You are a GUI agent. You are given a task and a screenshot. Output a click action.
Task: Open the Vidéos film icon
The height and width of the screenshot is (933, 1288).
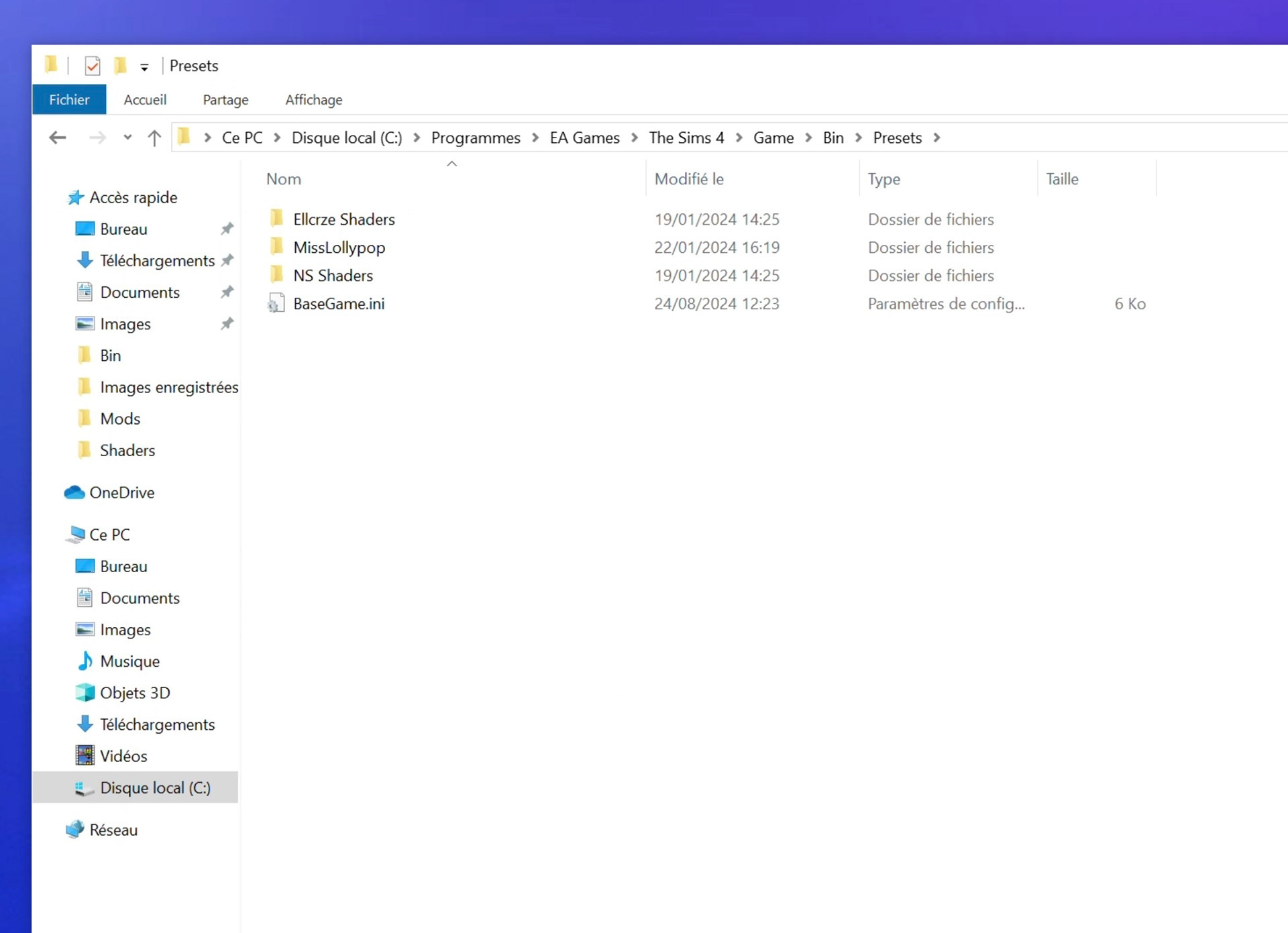pos(85,756)
